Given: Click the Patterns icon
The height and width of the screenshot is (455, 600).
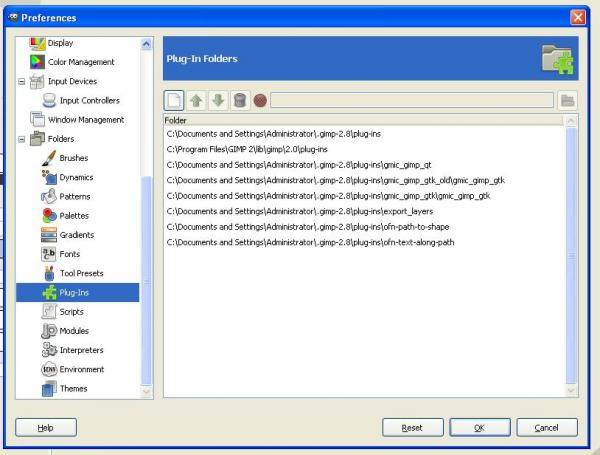Looking at the screenshot, I should (x=49, y=196).
